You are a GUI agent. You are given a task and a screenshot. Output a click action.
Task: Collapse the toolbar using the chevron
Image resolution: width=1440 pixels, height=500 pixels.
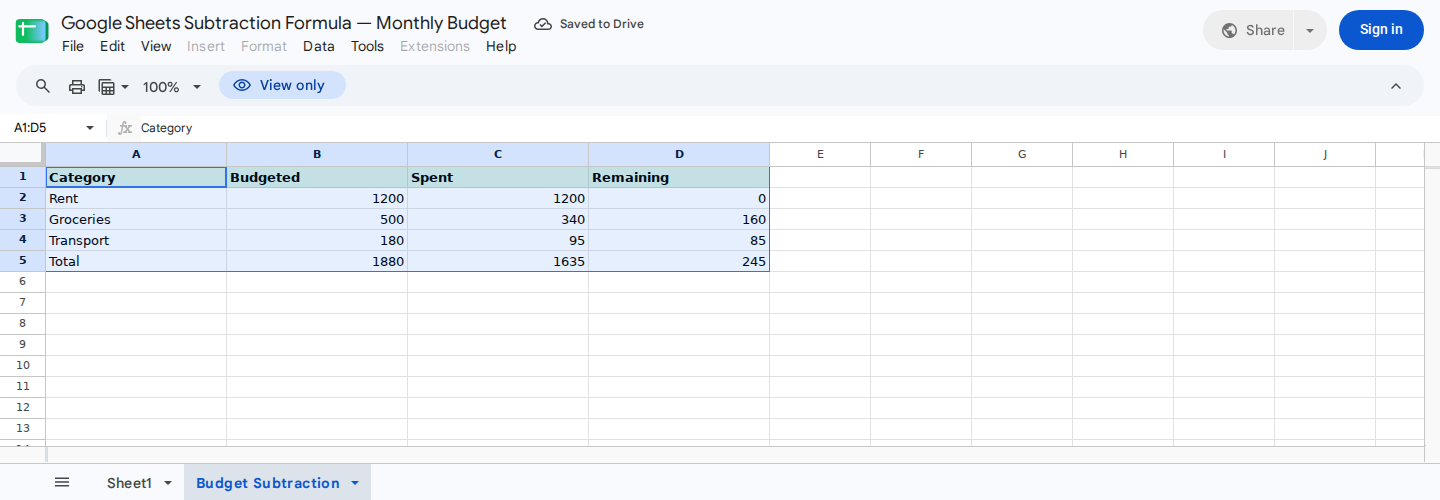pyautogui.click(x=1396, y=86)
